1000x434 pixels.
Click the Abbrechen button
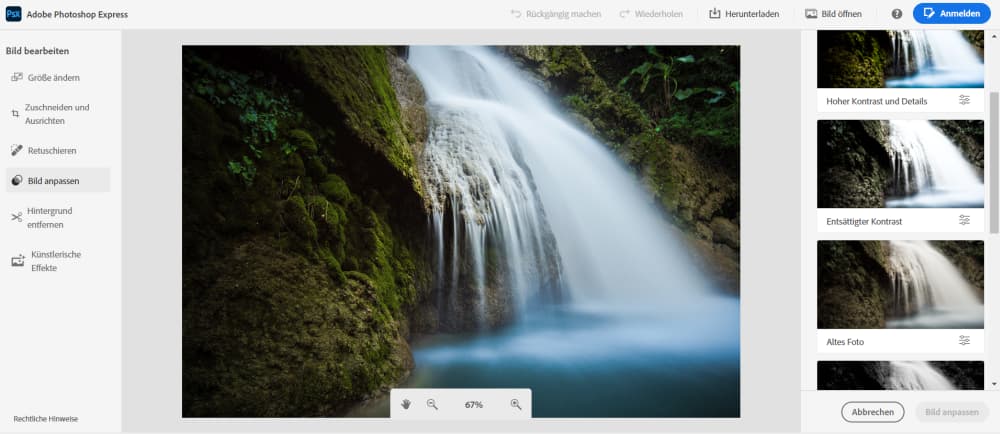tap(872, 412)
